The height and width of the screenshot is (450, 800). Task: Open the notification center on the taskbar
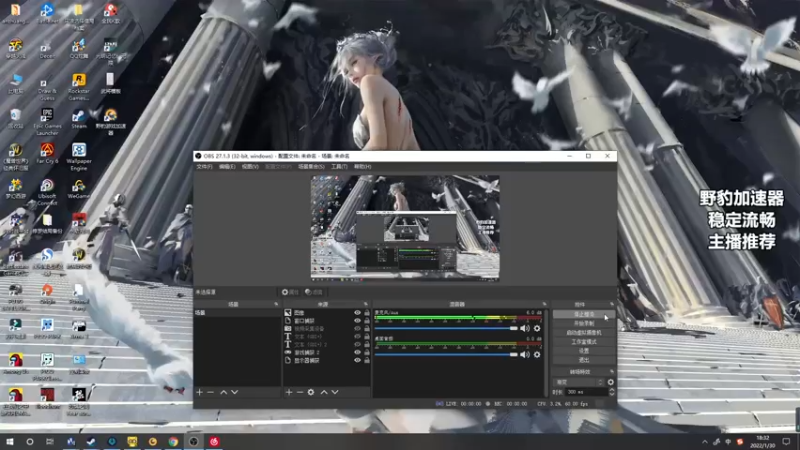point(786,442)
